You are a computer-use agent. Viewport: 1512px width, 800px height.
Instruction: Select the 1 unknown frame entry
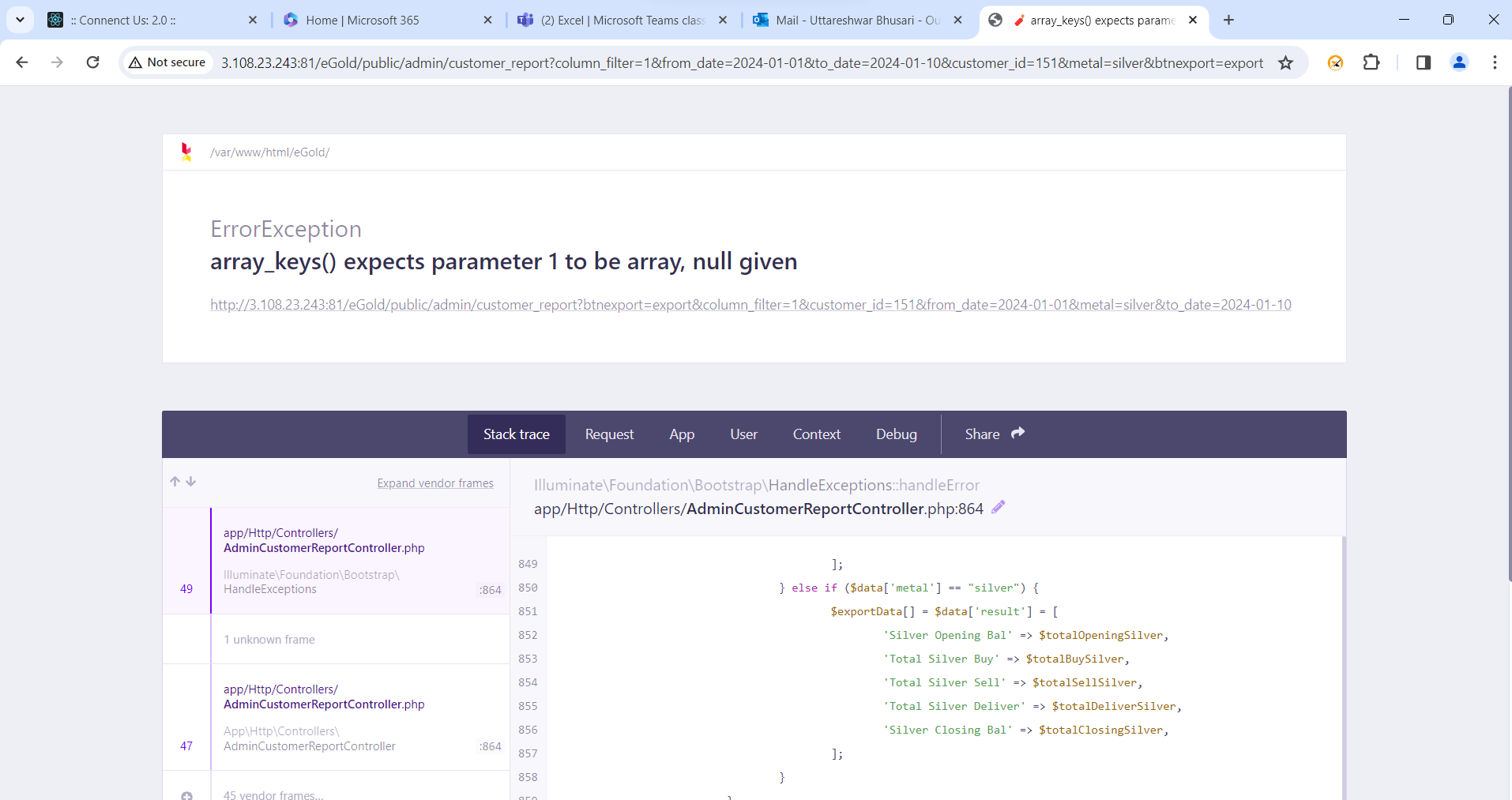point(337,640)
